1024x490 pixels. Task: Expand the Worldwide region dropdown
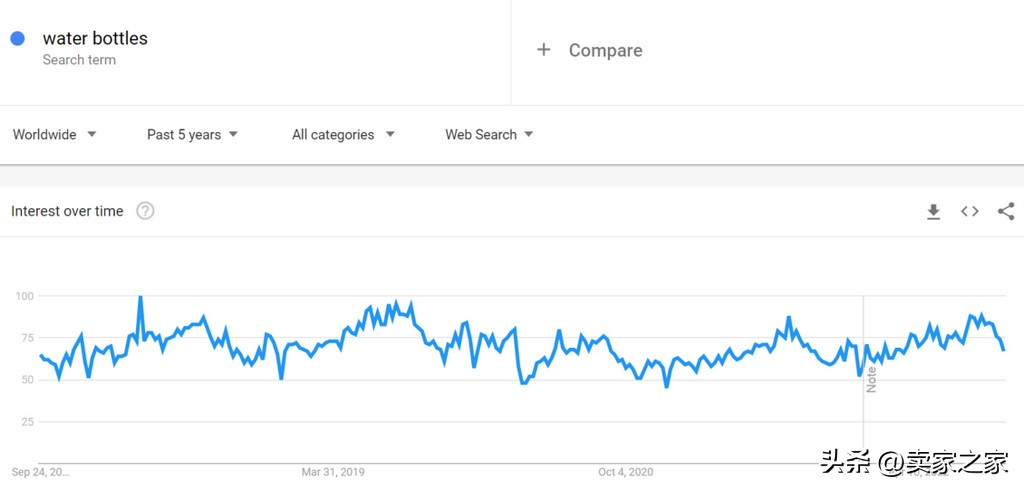pyautogui.click(x=55, y=134)
